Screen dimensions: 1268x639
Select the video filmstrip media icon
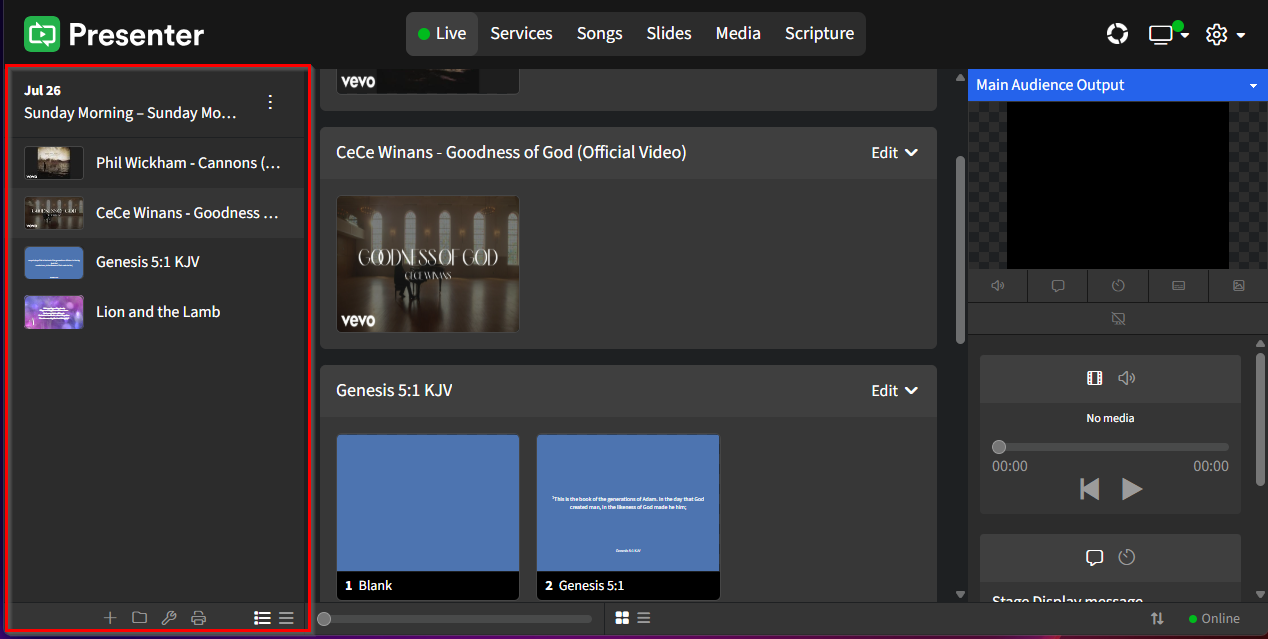pos(1094,378)
